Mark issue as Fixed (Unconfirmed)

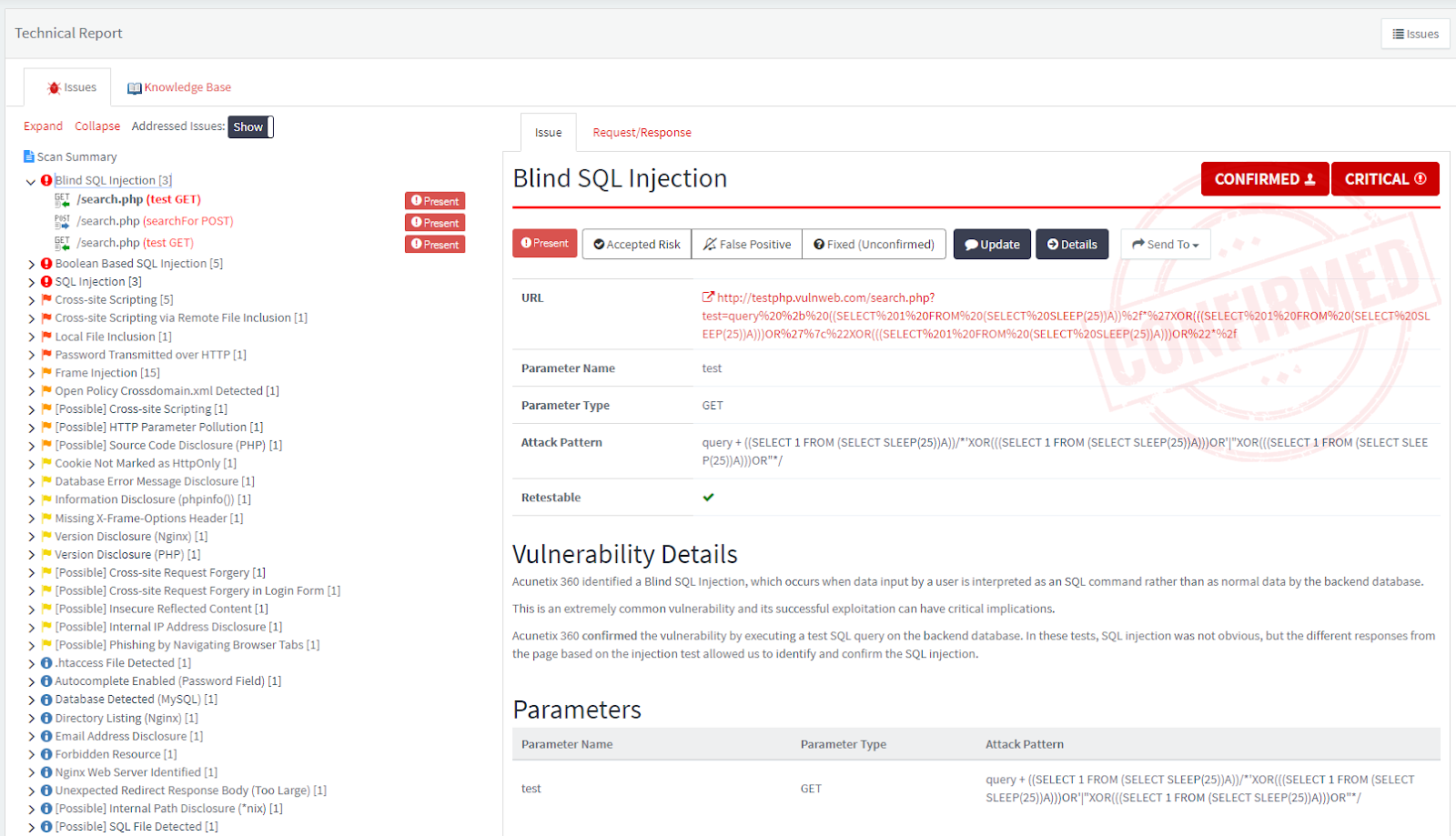pos(874,244)
